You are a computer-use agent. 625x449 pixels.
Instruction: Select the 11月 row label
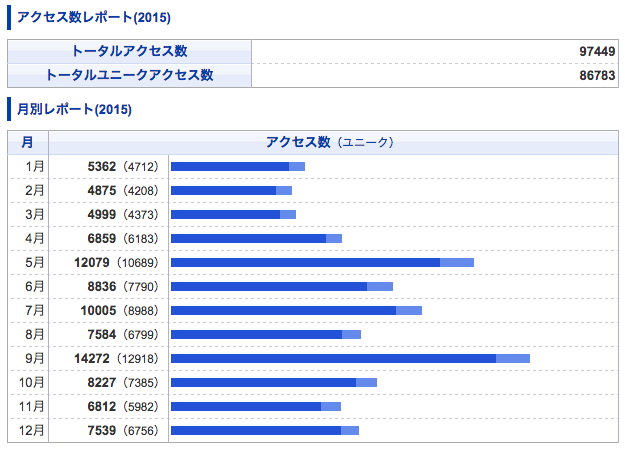[31, 406]
